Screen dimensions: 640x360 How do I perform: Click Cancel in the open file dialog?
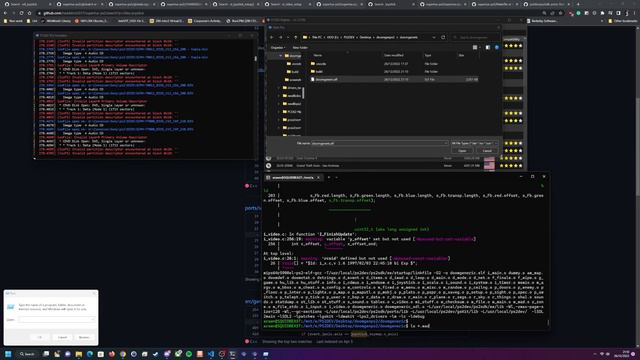coord(487,151)
